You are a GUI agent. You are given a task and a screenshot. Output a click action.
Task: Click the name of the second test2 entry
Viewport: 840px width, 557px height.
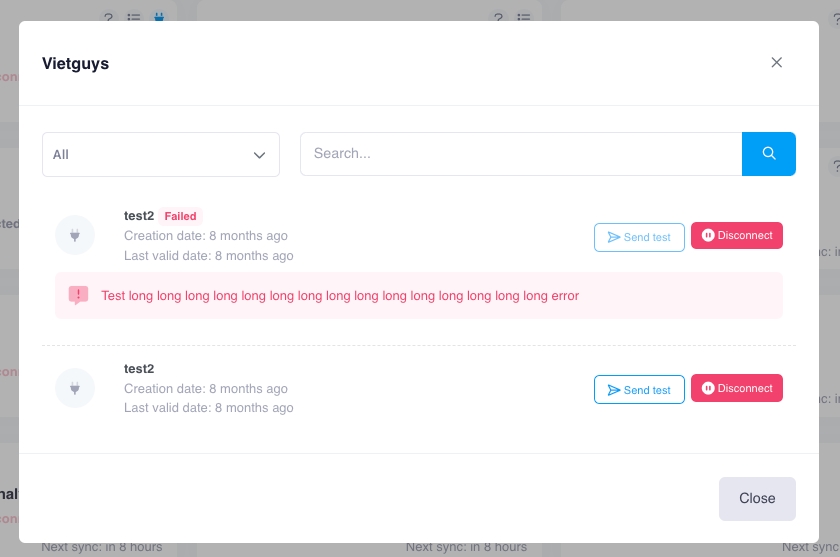138,369
